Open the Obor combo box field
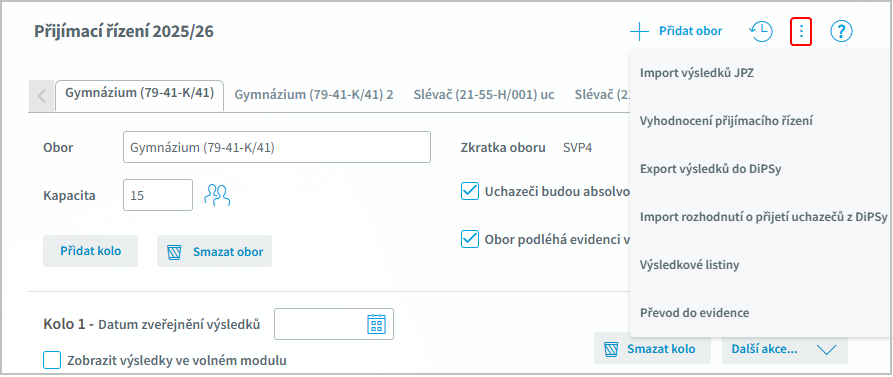 point(277,147)
